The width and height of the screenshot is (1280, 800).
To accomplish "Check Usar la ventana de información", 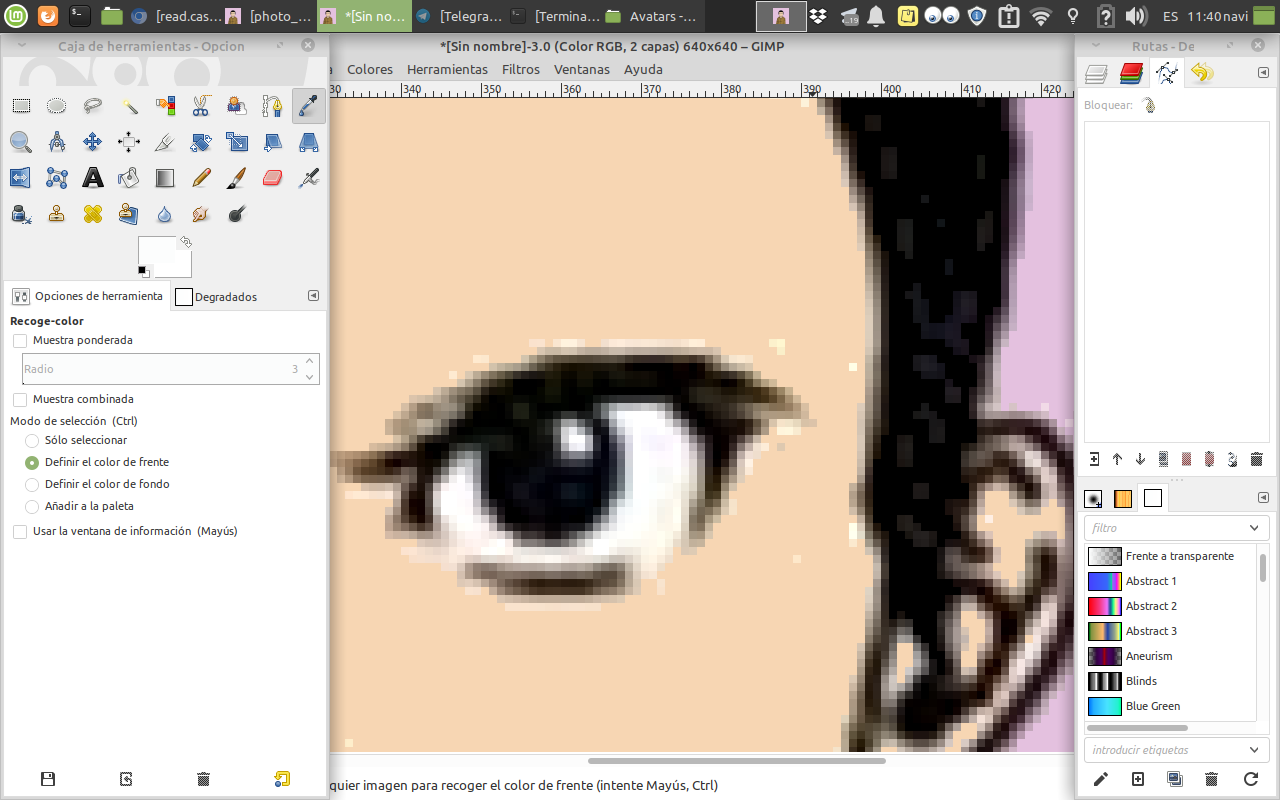I will coord(20,531).
